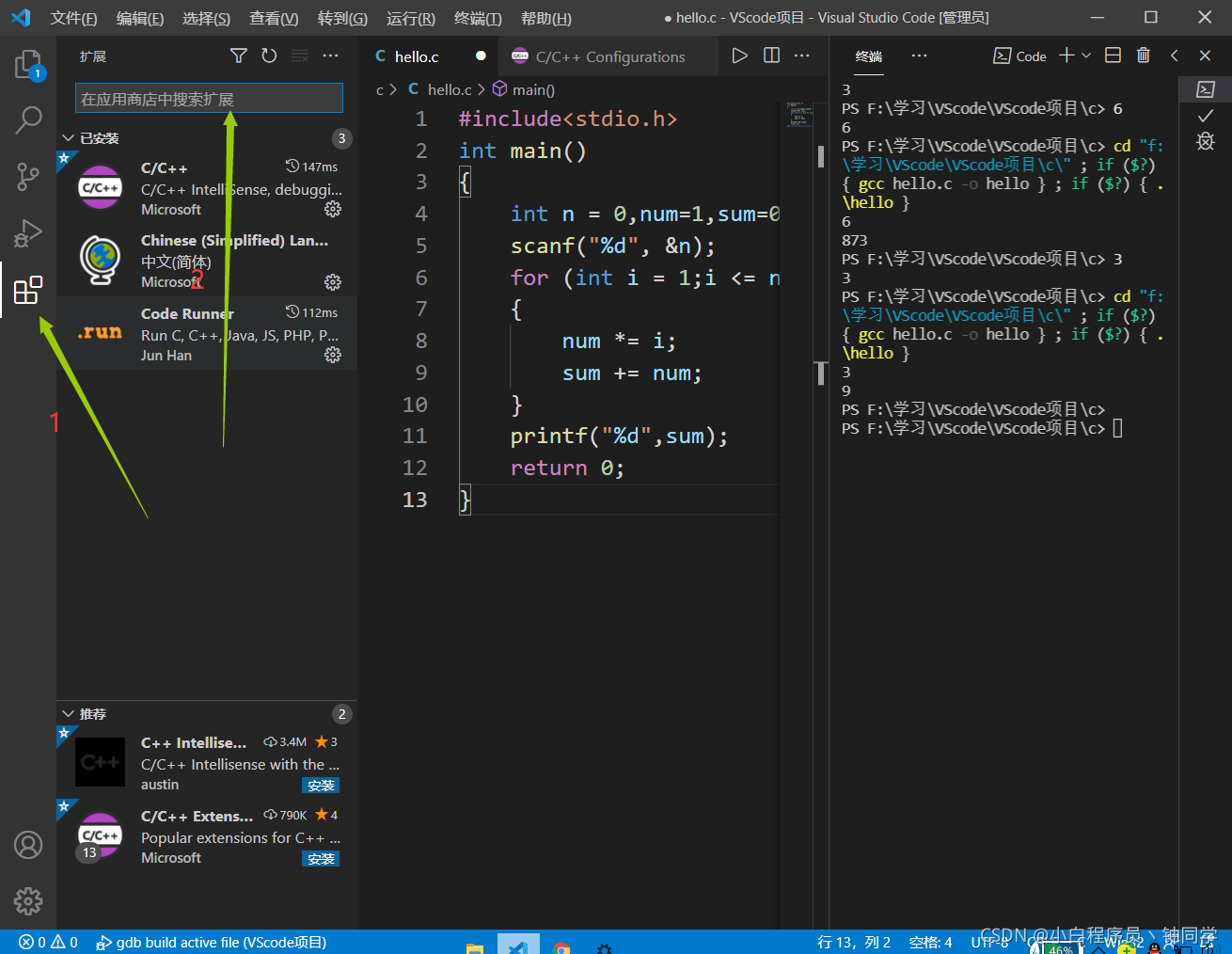
Task: Open the Search view in activity bar
Action: [x=28, y=119]
